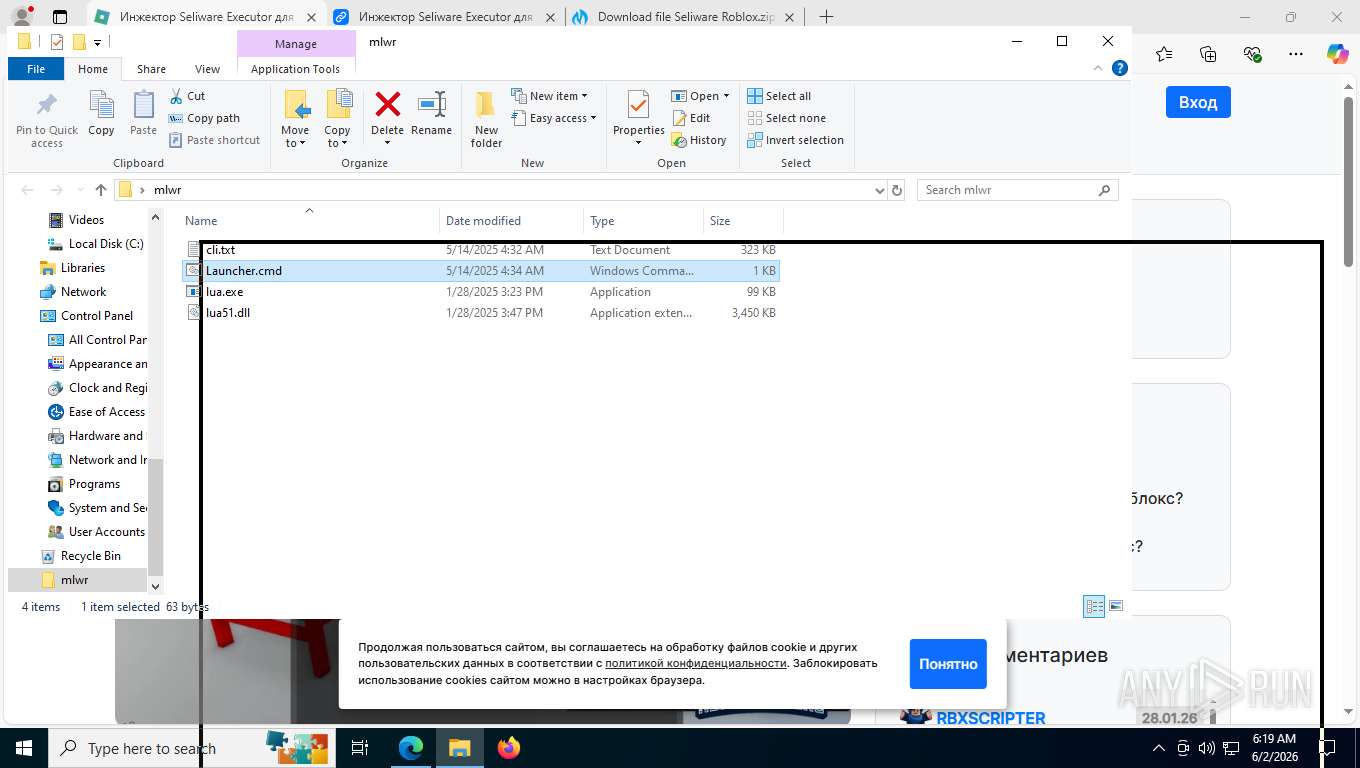Open the Move to dropdown

tap(295, 119)
